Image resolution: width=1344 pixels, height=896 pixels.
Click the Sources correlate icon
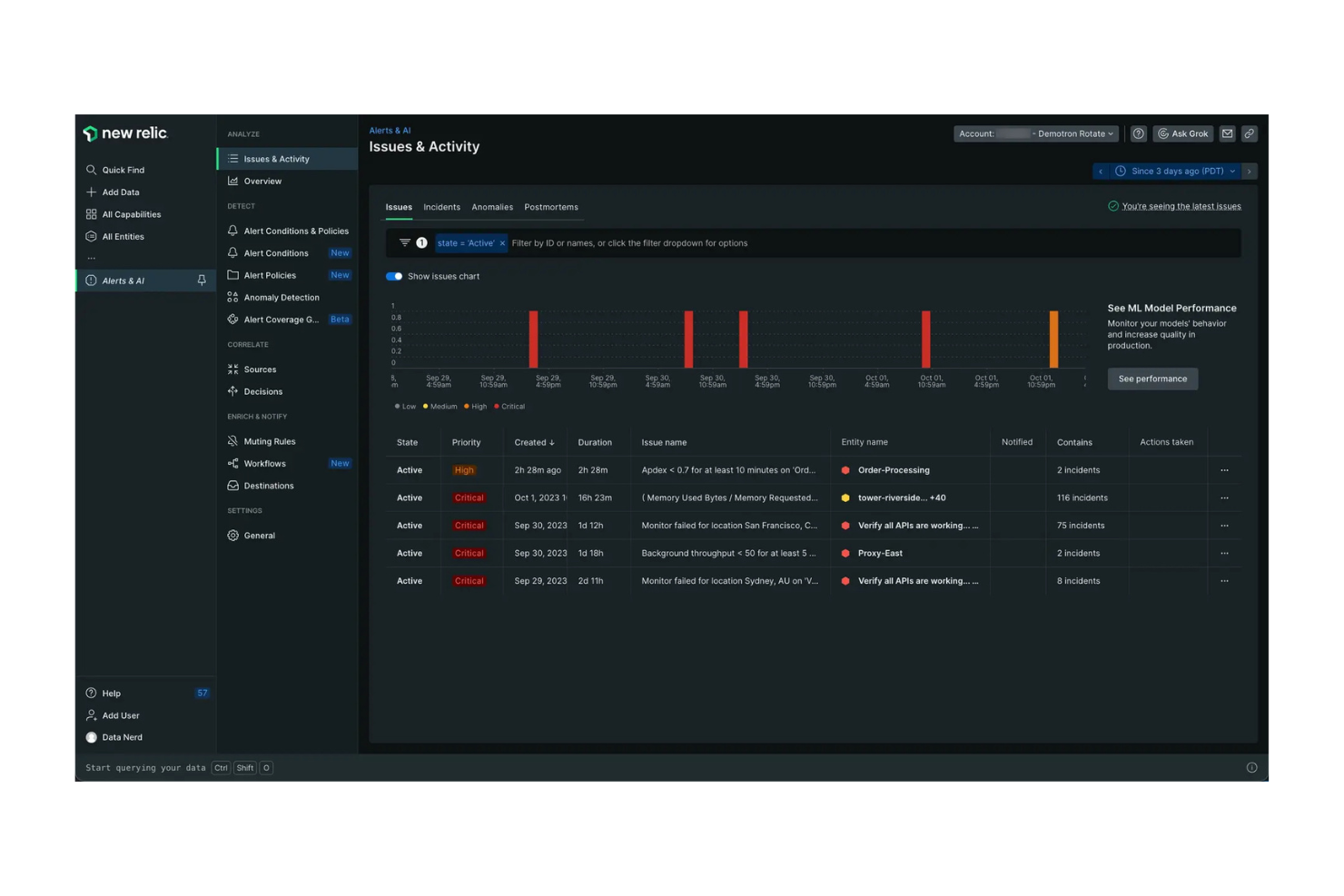coord(233,369)
